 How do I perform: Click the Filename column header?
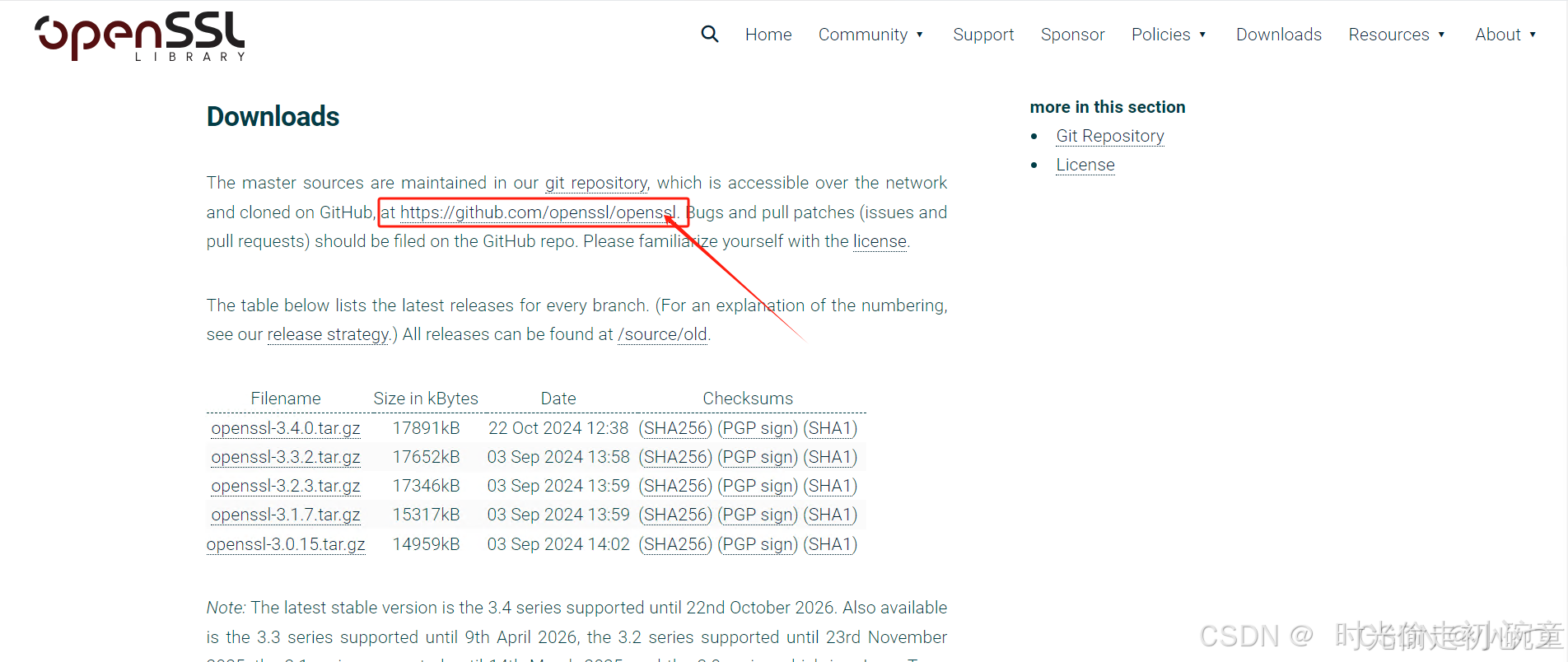286,399
